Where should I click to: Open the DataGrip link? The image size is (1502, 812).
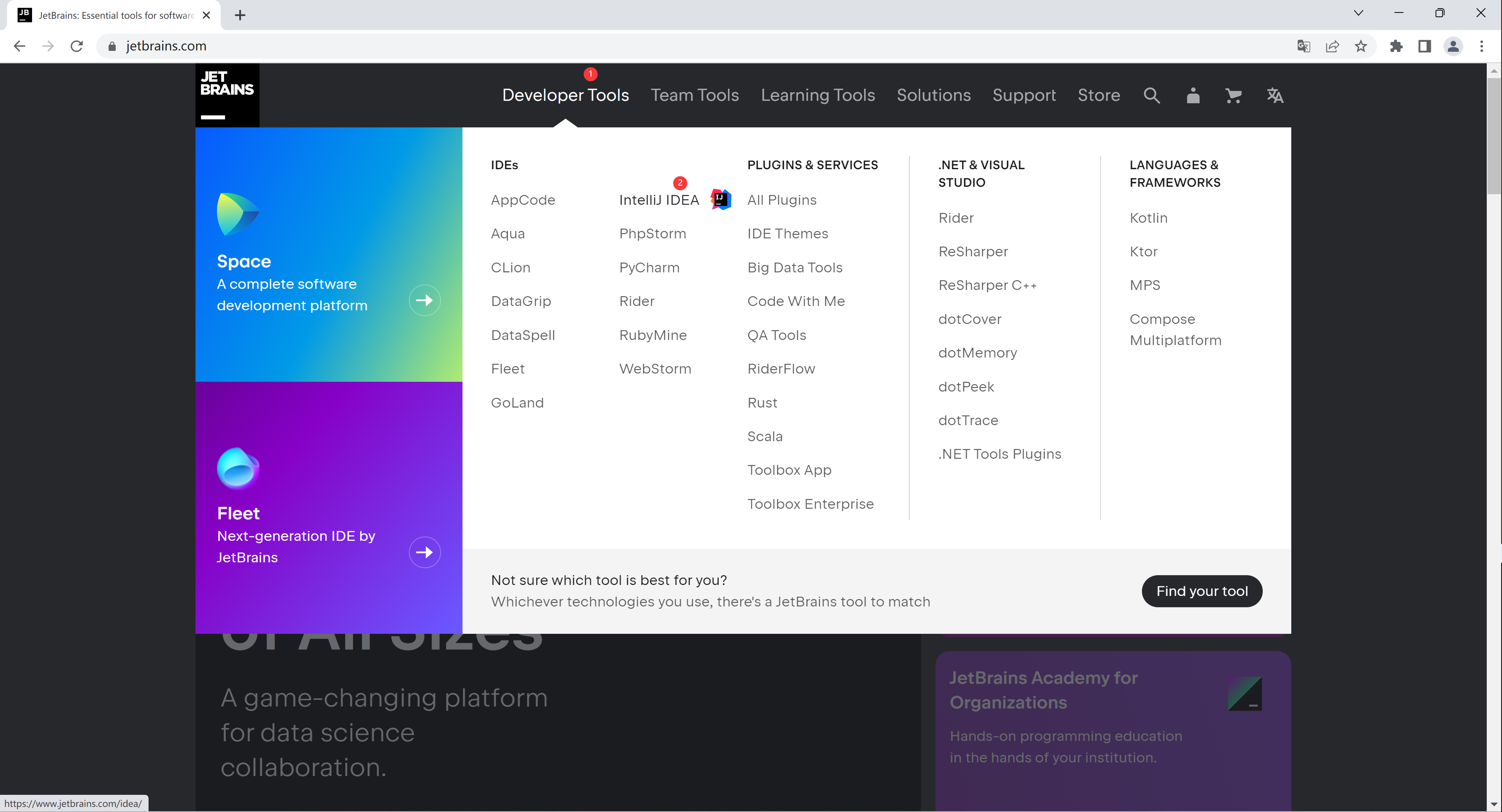521,301
